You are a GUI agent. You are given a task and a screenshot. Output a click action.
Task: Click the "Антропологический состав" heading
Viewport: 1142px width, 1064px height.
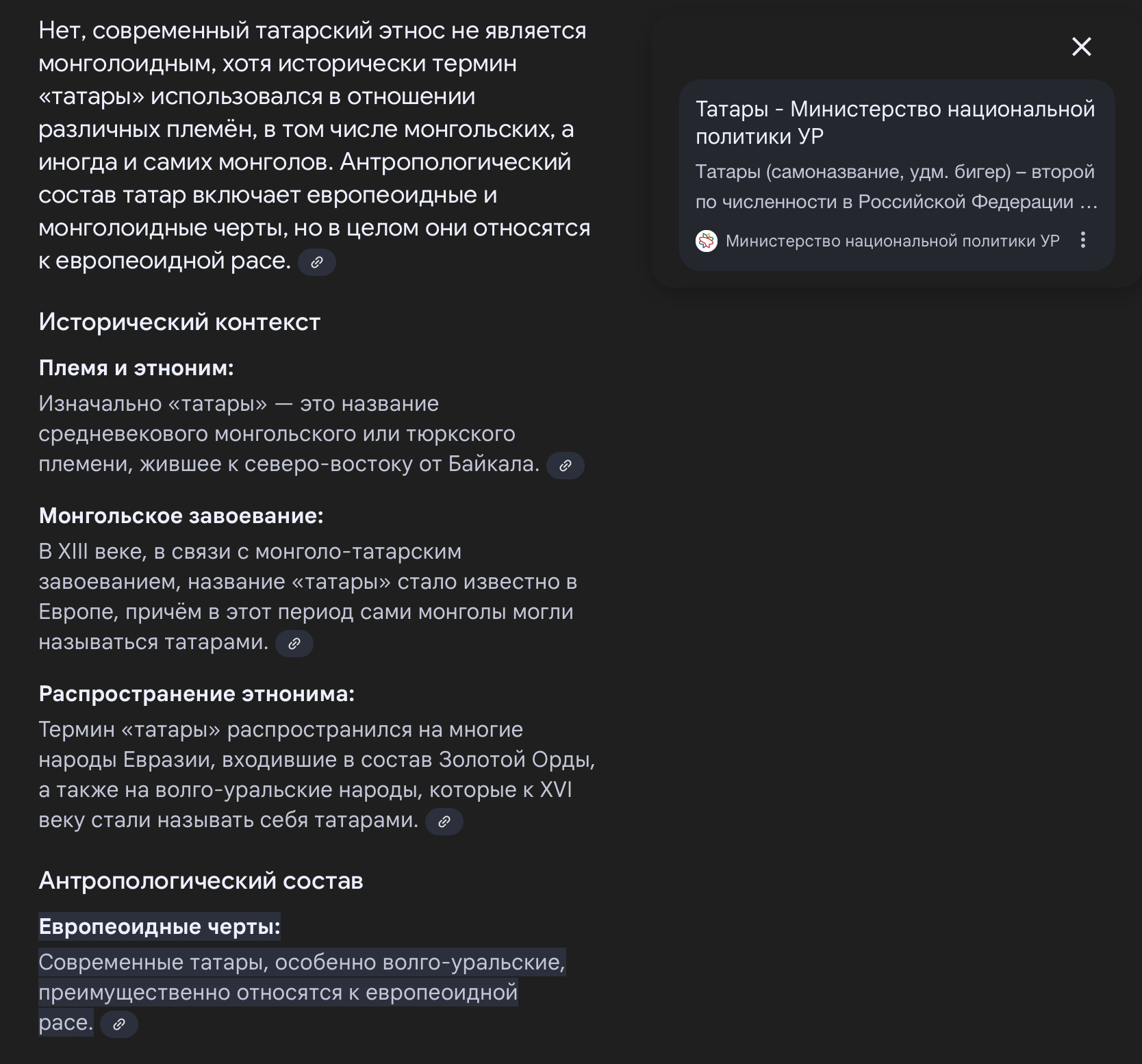201,881
